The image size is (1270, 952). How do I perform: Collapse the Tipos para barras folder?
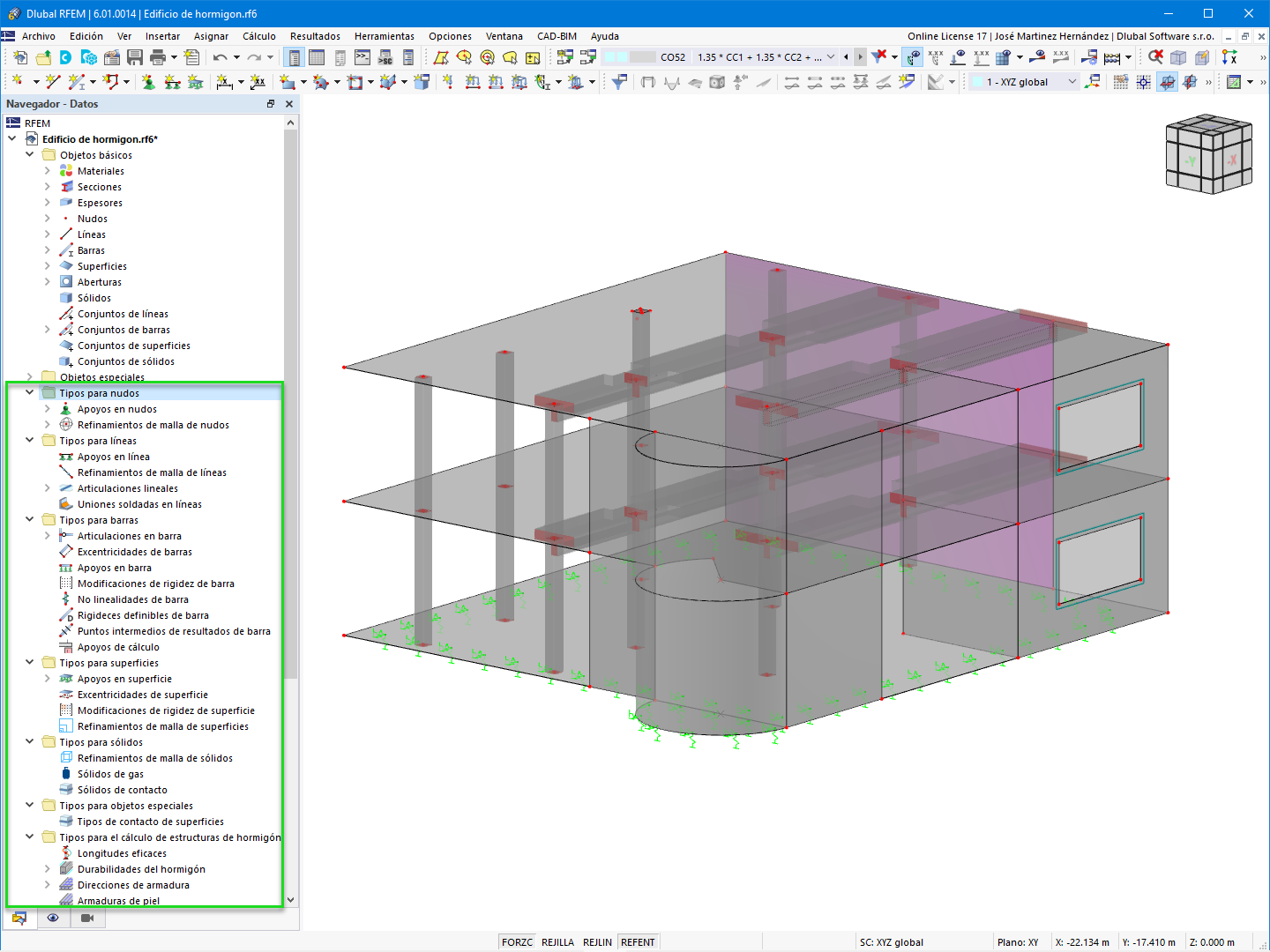[30, 520]
